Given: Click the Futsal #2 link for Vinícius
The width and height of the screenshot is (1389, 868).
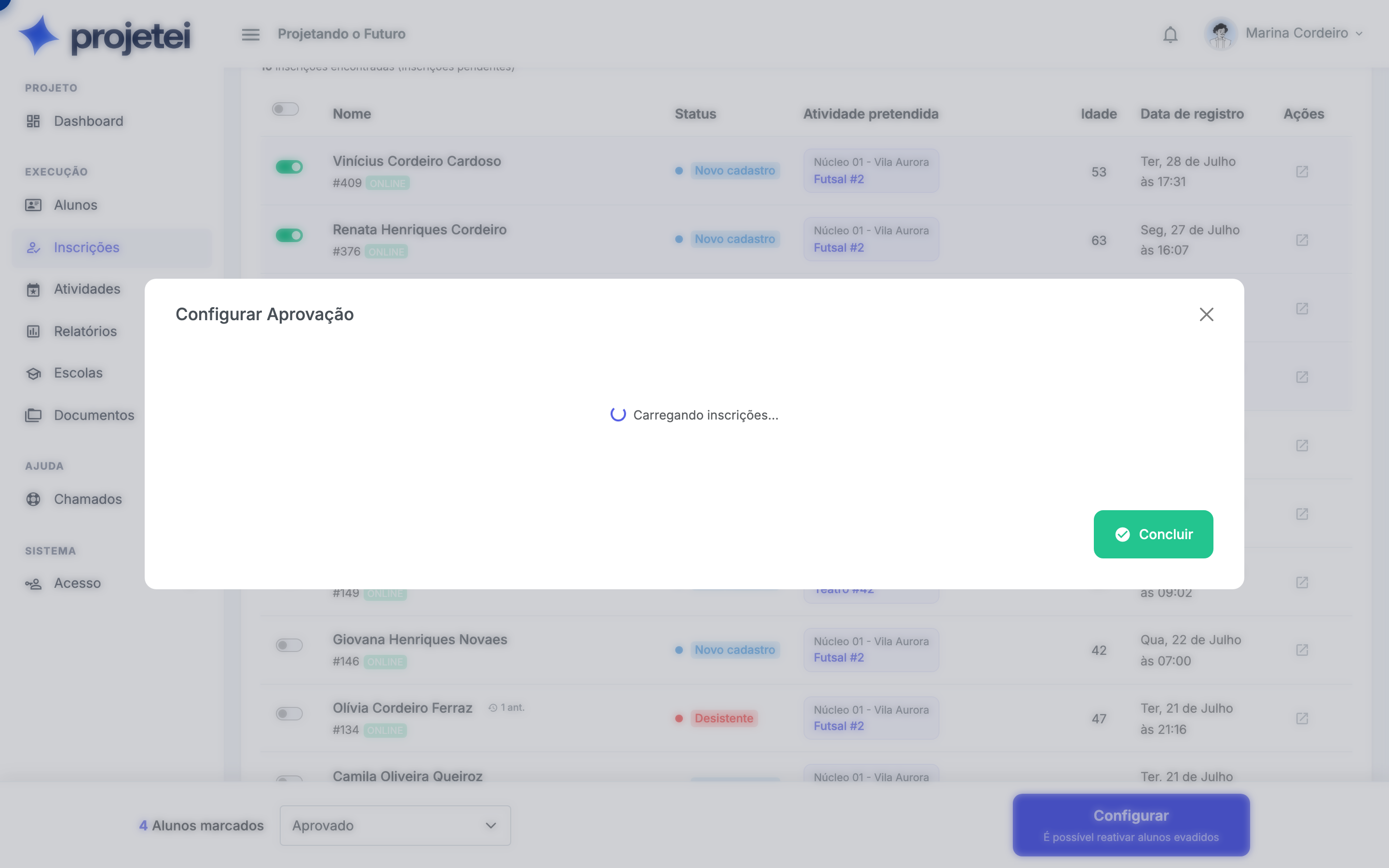Looking at the screenshot, I should tap(839, 179).
